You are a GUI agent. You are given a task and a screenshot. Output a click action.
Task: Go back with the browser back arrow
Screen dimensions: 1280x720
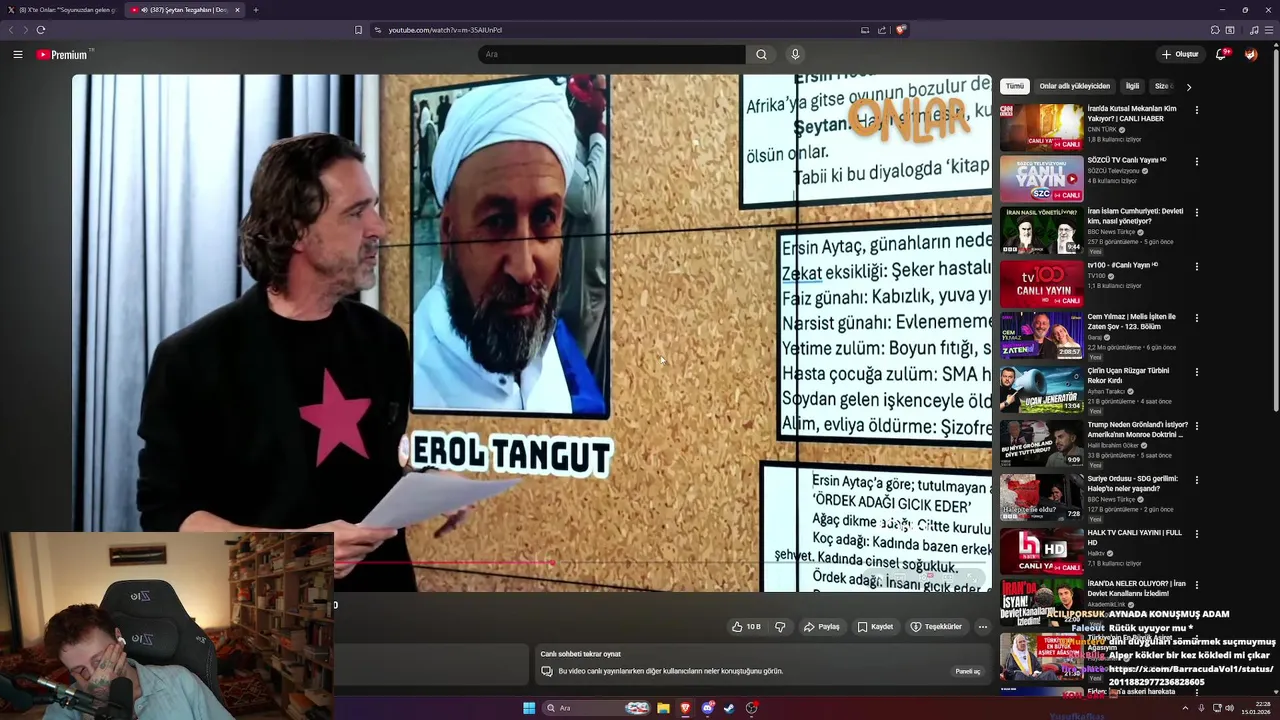[12, 30]
